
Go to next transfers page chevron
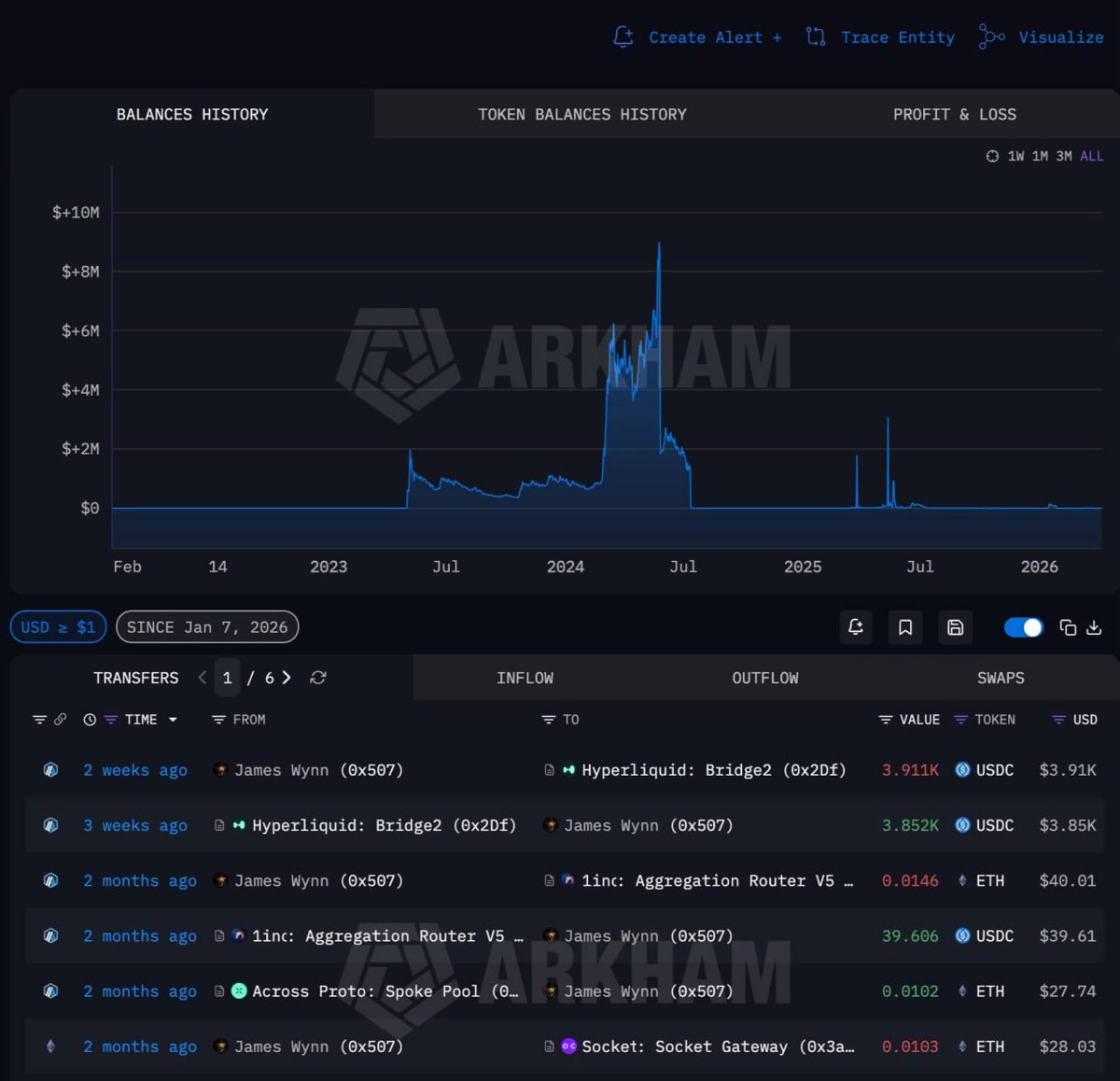[287, 678]
